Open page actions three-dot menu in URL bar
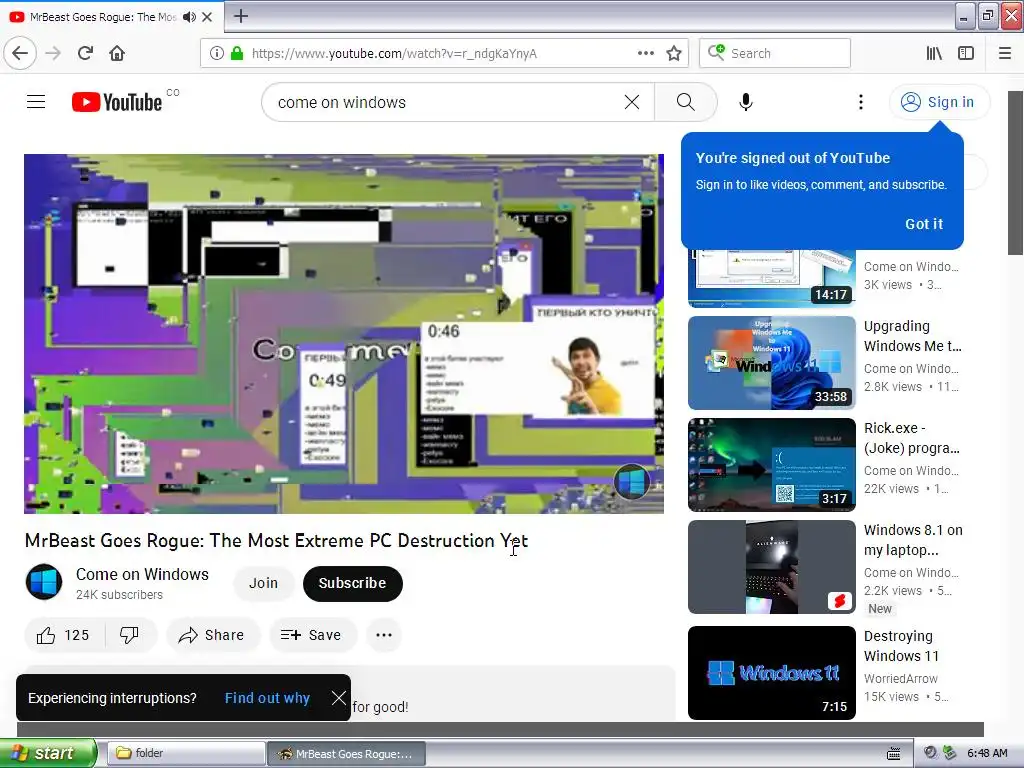The width and height of the screenshot is (1024, 768). [646, 53]
